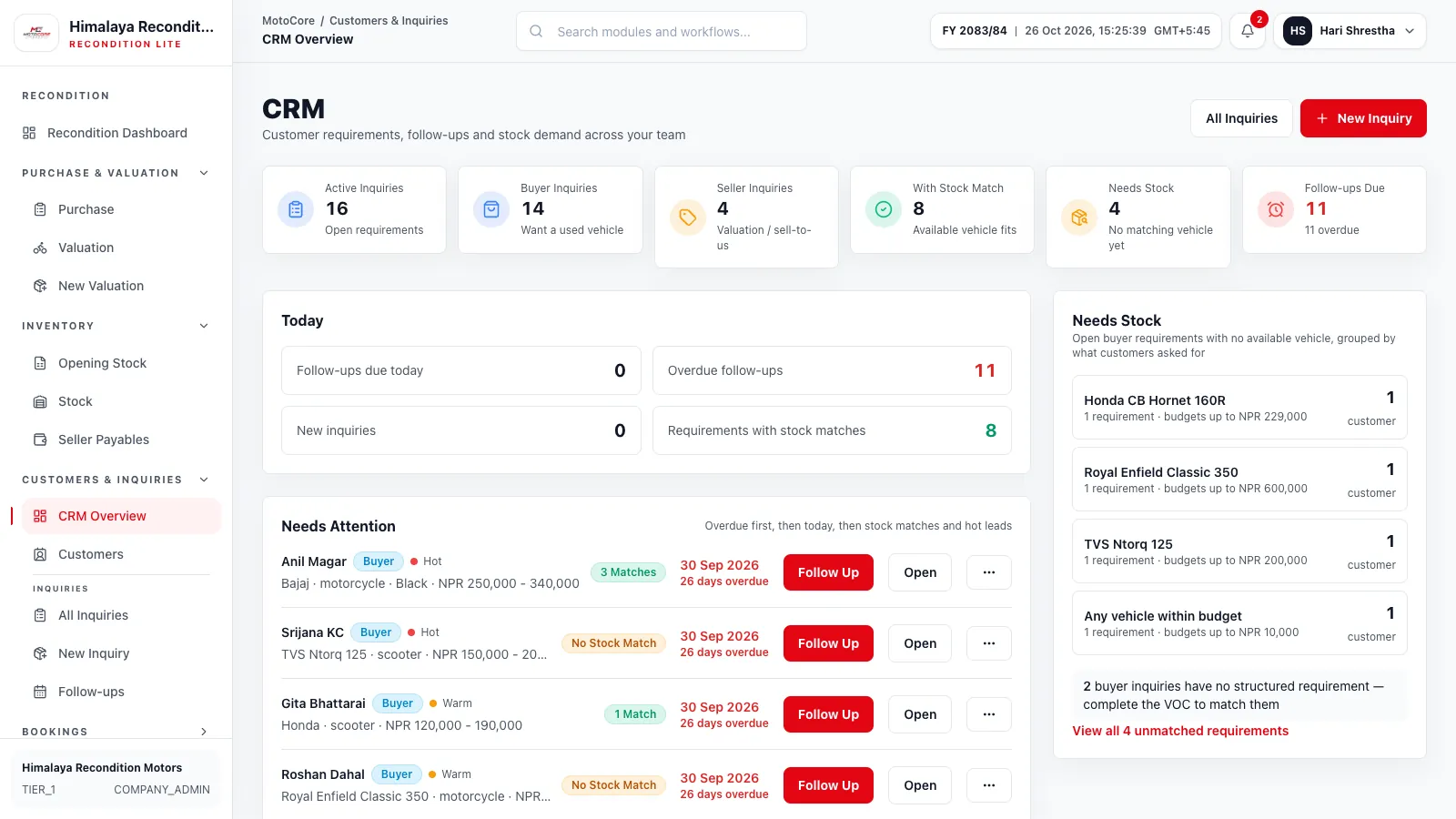Click the Valuation scooter icon
This screenshot has height=819, width=1456.
(x=40, y=248)
